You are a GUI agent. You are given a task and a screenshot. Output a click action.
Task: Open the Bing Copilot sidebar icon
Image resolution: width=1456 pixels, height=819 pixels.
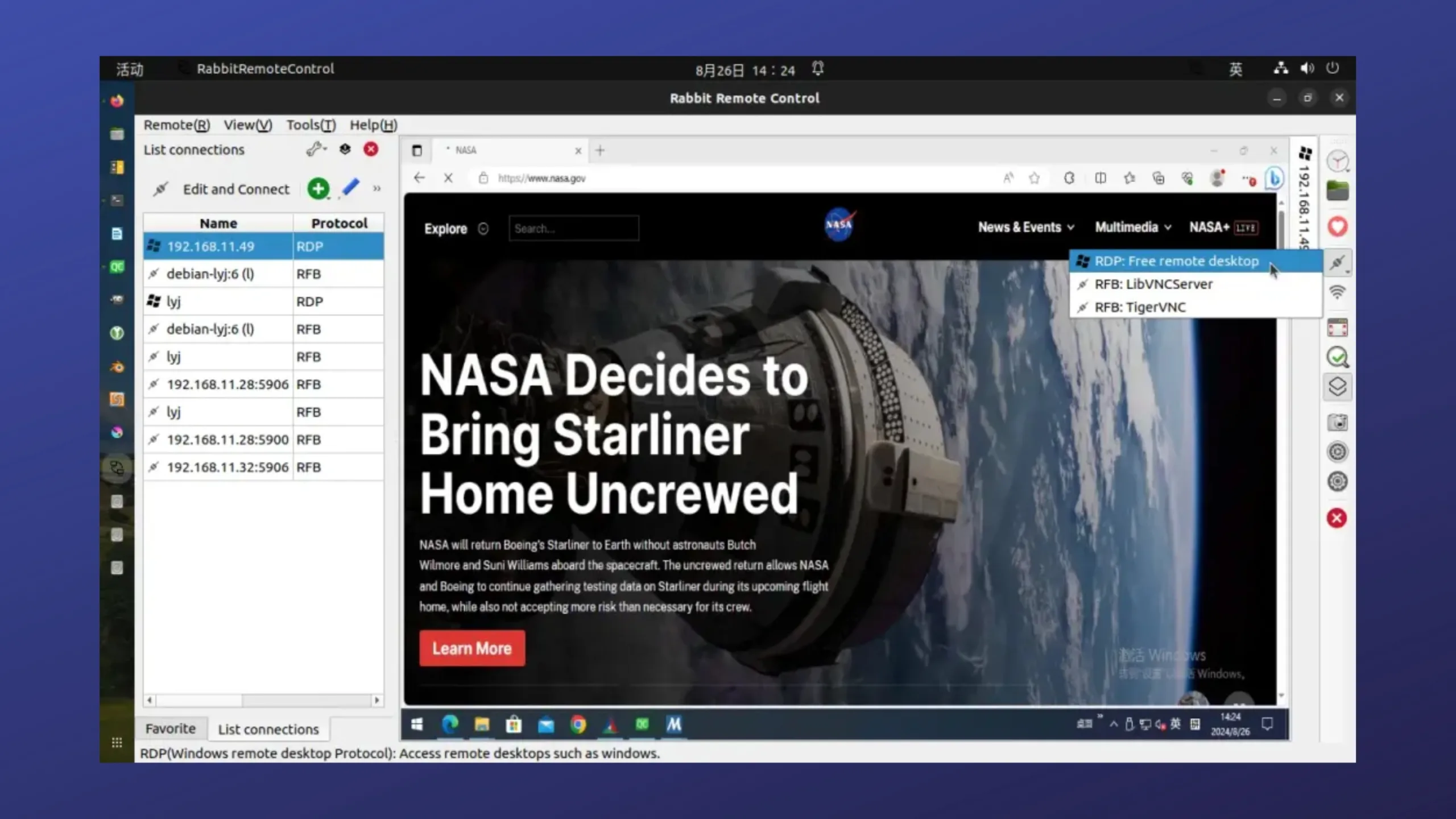[1275, 179]
